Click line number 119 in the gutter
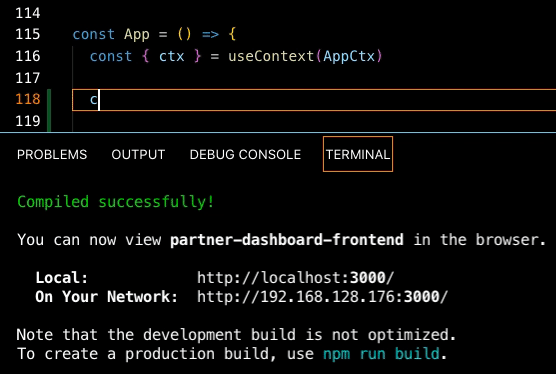The image size is (556, 374). tap(28, 121)
